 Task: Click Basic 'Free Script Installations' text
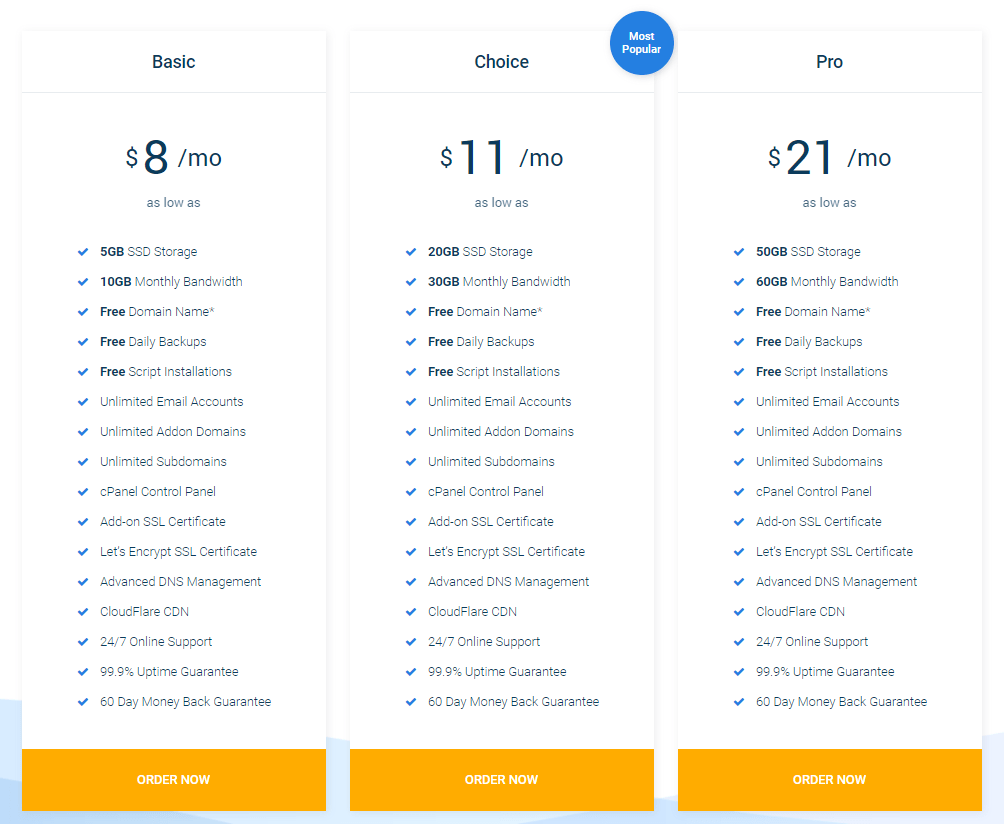pos(166,372)
